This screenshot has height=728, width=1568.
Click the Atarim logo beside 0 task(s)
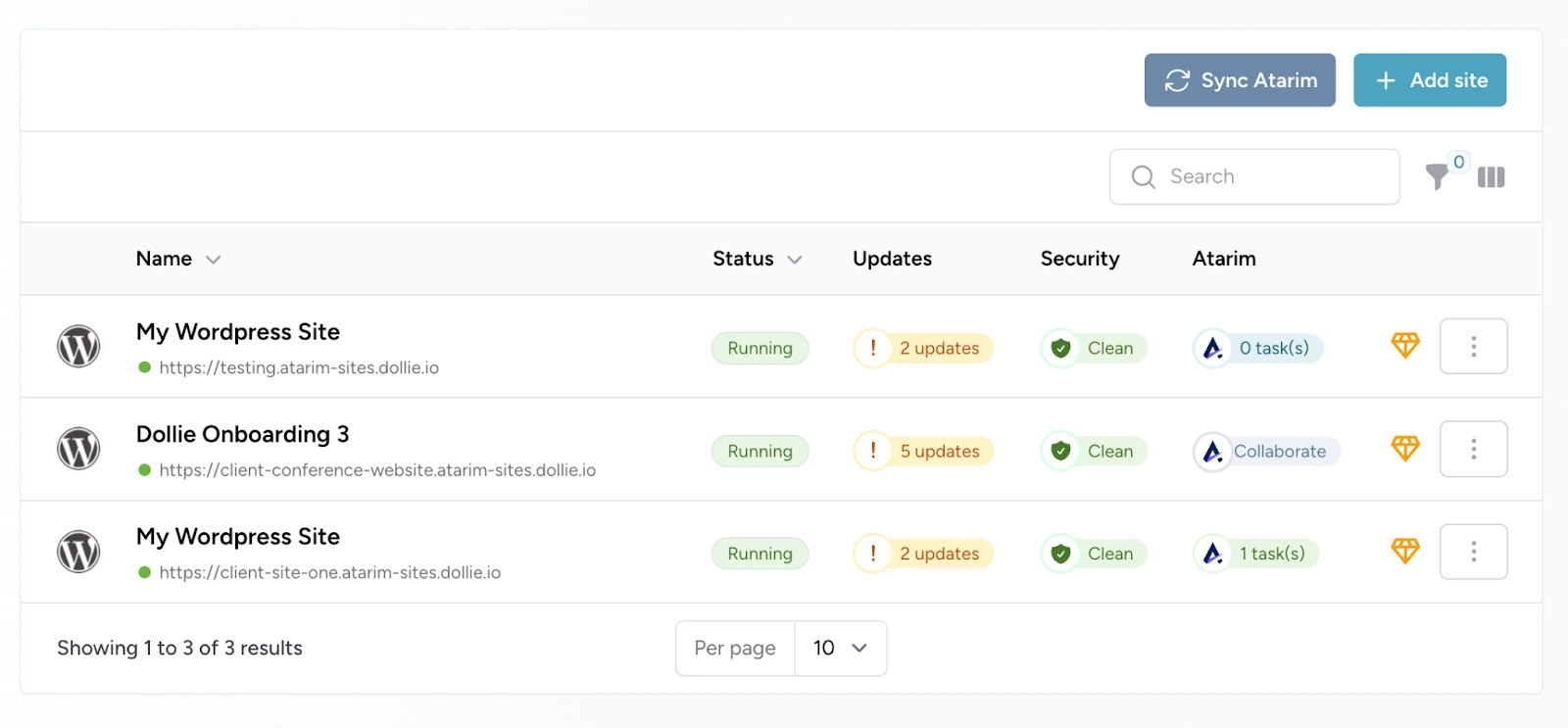[x=1212, y=348]
